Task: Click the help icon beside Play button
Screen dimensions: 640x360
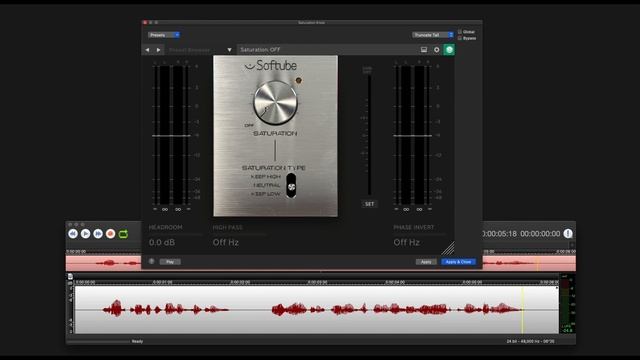Action: (x=151, y=261)
